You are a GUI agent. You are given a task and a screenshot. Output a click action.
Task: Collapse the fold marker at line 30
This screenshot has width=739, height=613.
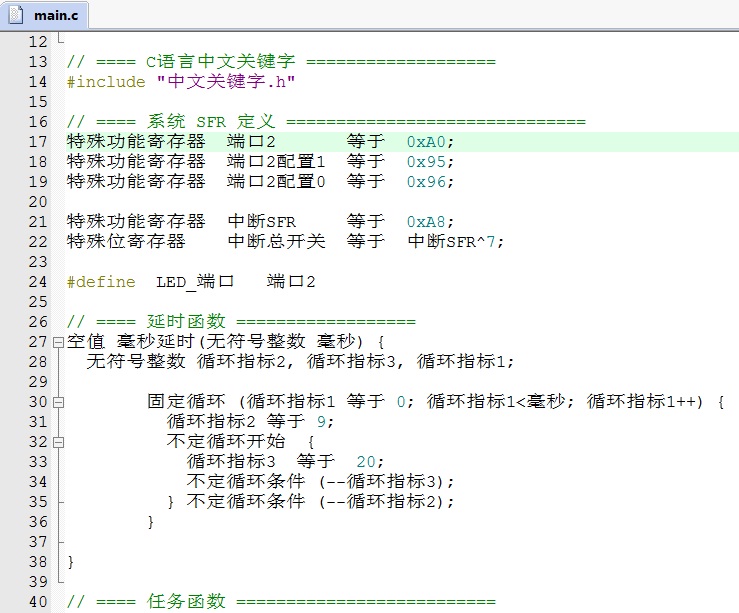58,402
